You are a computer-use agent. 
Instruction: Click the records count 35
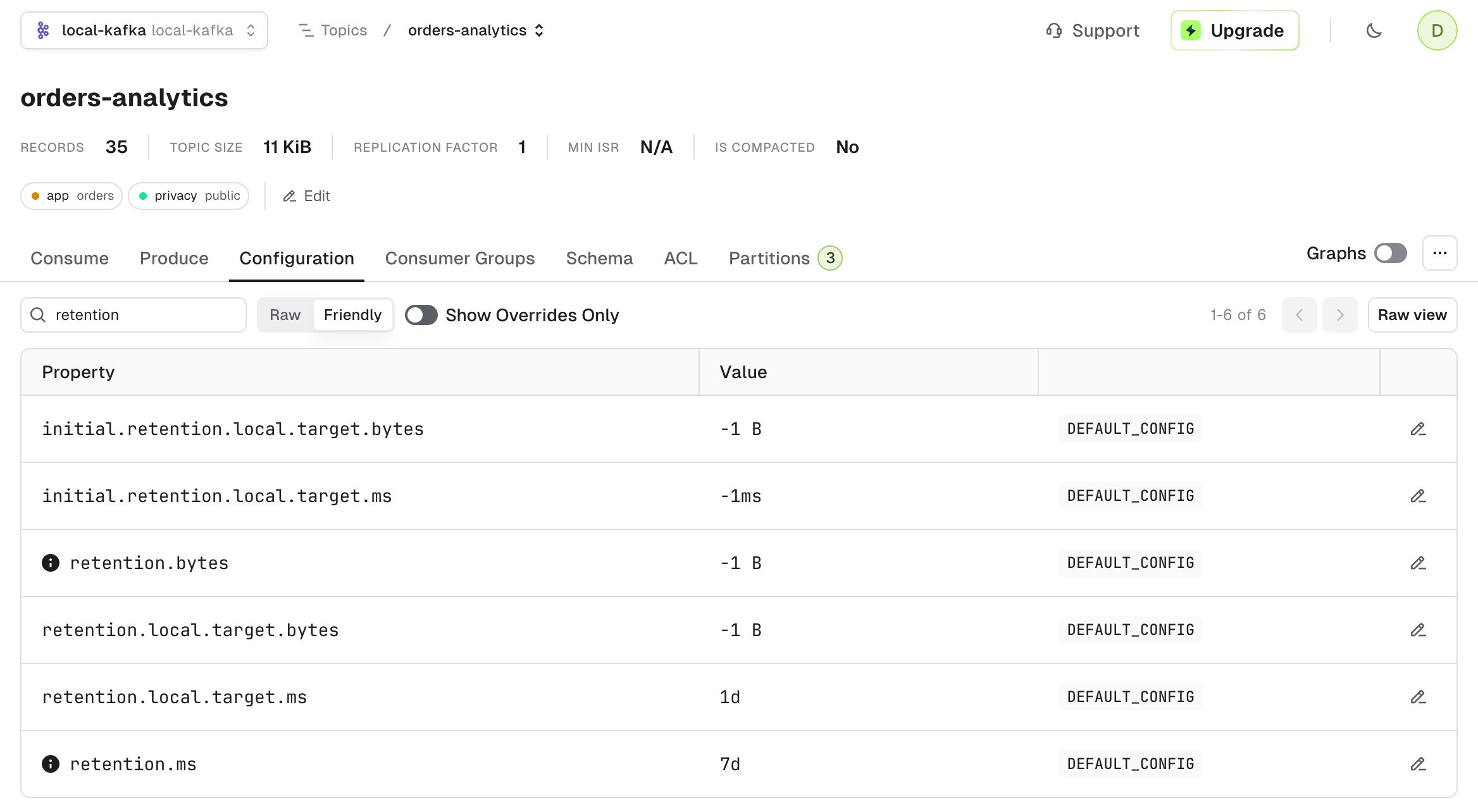tap(116, 147)
